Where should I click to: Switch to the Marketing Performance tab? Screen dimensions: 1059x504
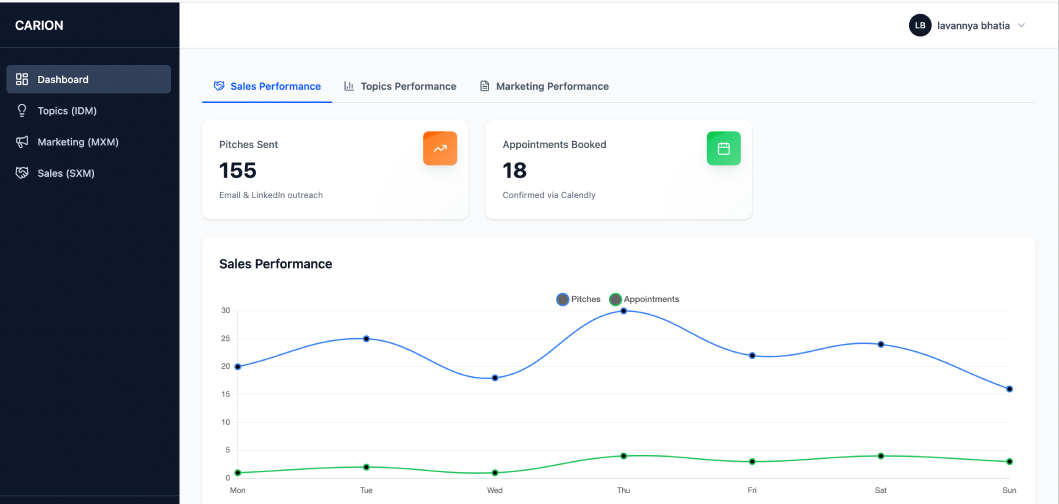point(552,86)
